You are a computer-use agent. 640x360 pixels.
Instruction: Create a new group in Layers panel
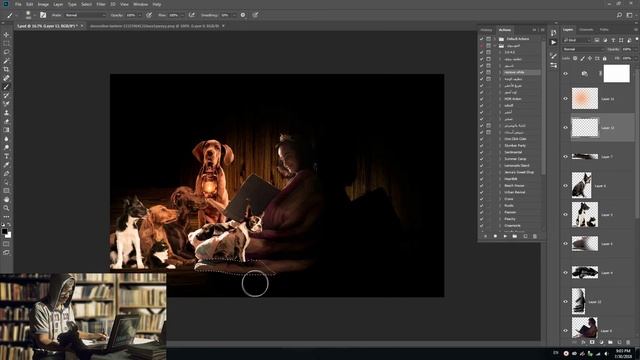pos(610,342)
